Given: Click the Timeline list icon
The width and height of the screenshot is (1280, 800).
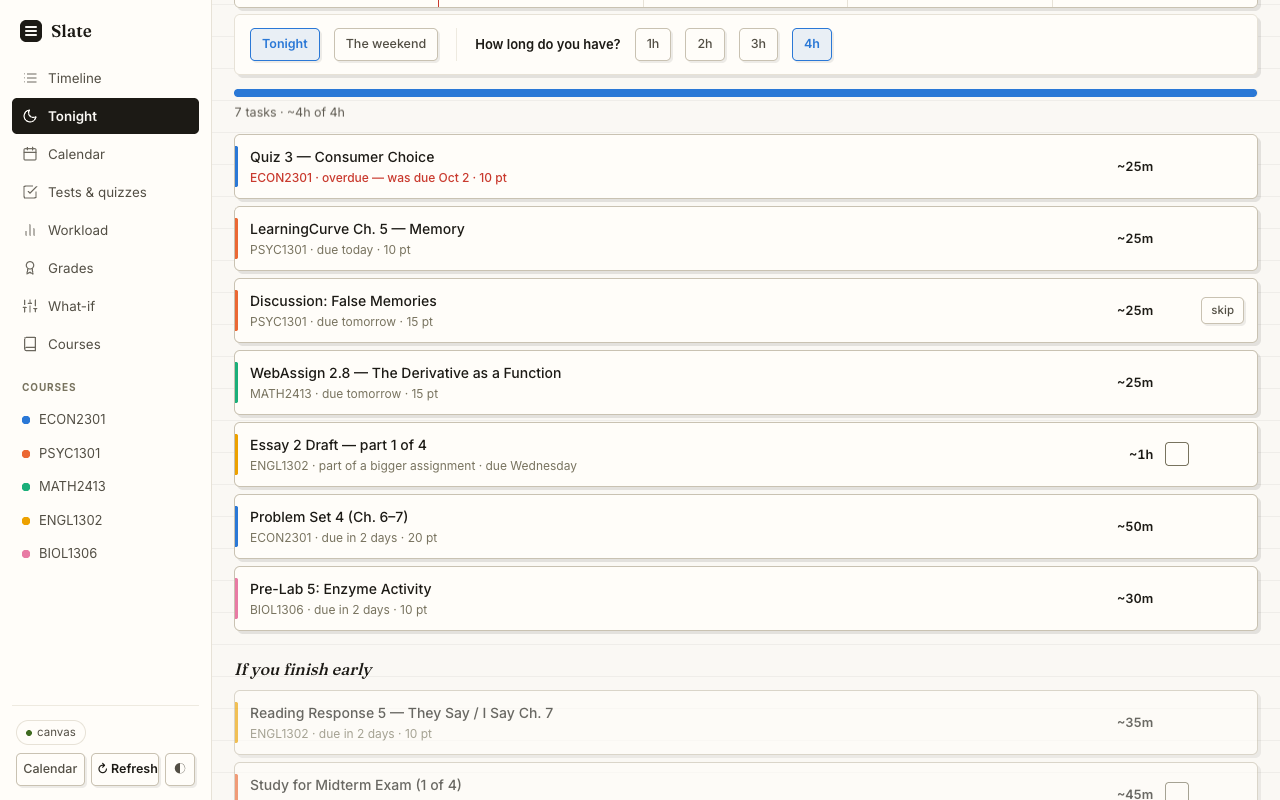Looking at the screenshot, I should click(x=30, y=78).
